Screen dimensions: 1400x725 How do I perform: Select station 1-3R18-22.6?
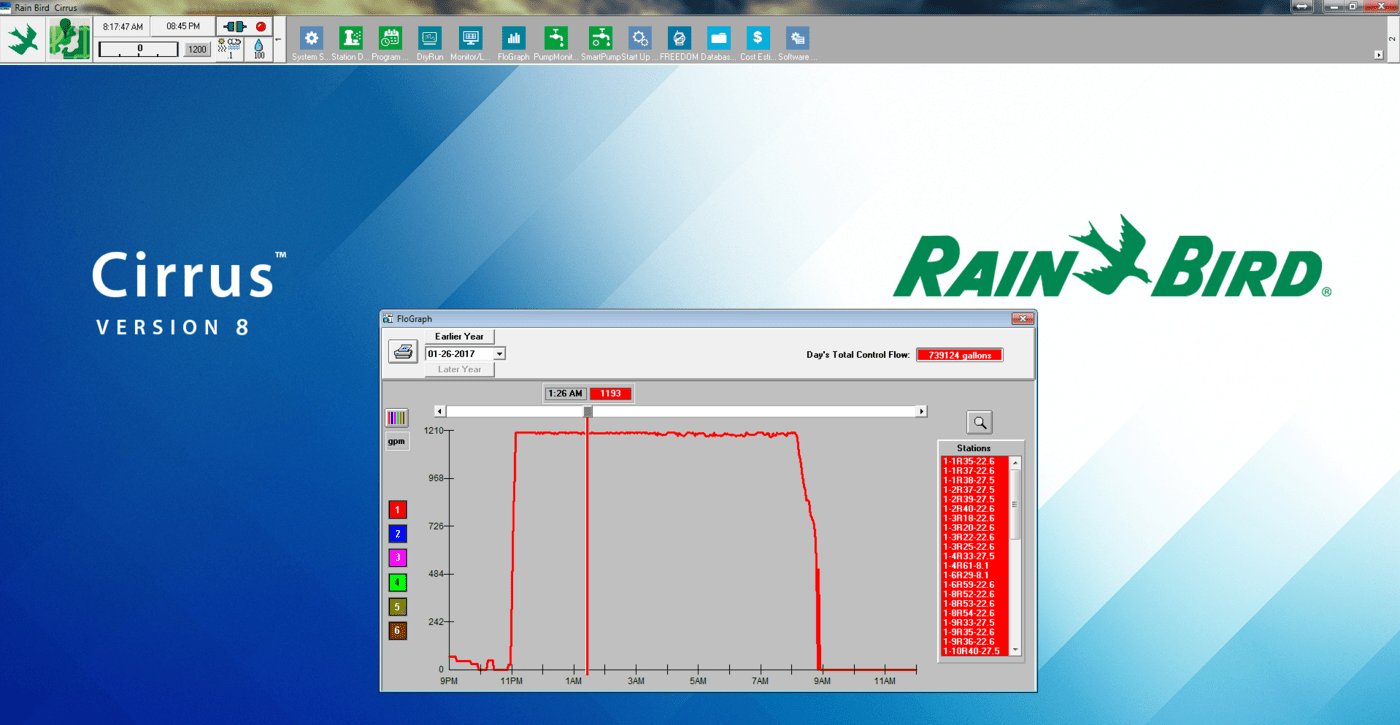975,518
